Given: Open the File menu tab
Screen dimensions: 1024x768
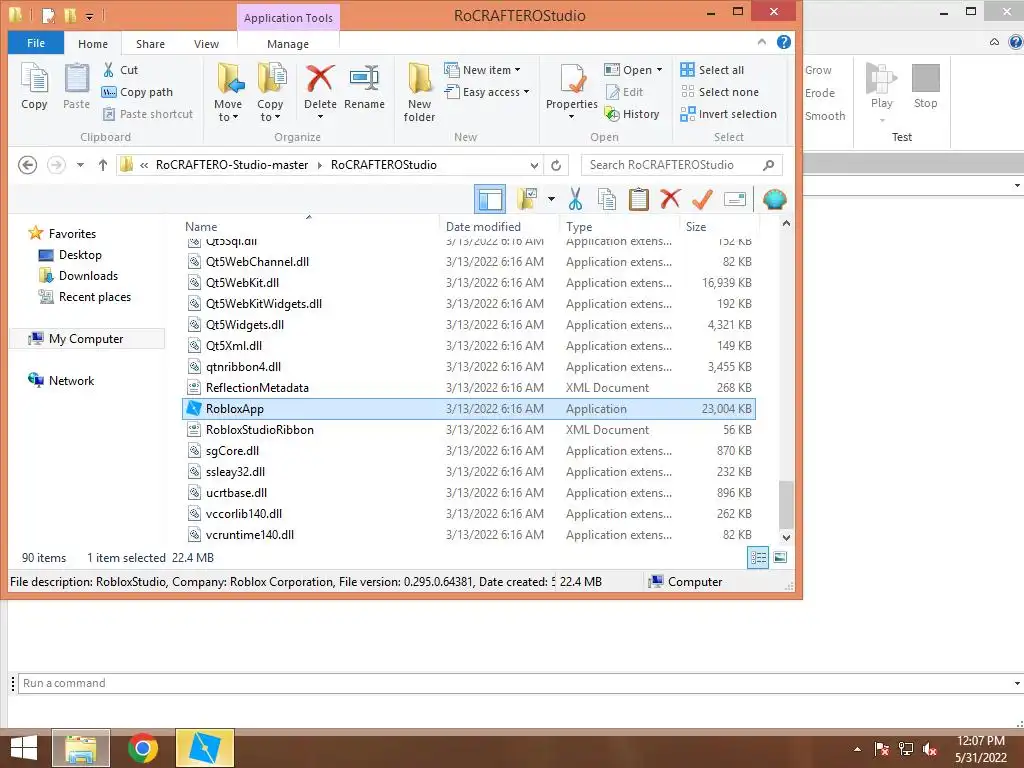Looking at the screenshot, I should [36, 43].
